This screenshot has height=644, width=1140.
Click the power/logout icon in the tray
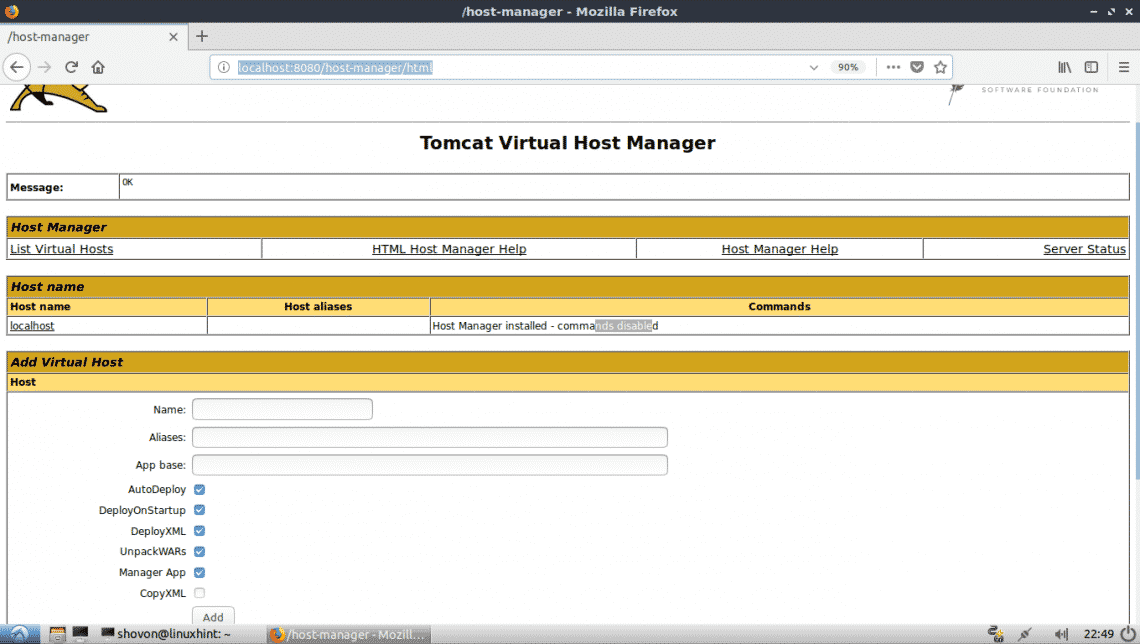point(1128,634)
